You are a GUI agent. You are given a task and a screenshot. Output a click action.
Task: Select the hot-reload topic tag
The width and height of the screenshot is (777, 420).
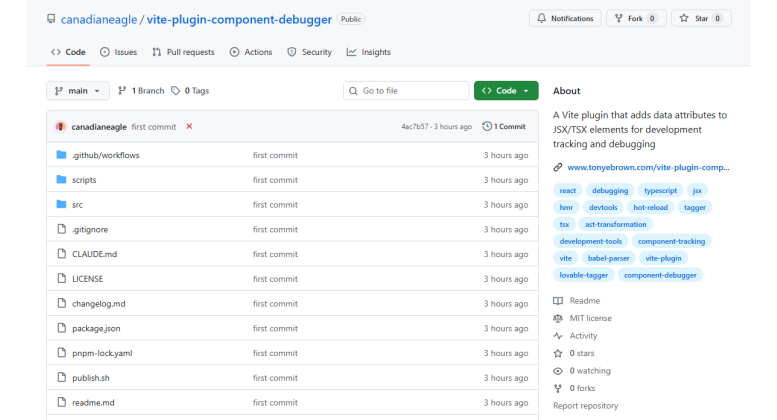tap(651, 208)
